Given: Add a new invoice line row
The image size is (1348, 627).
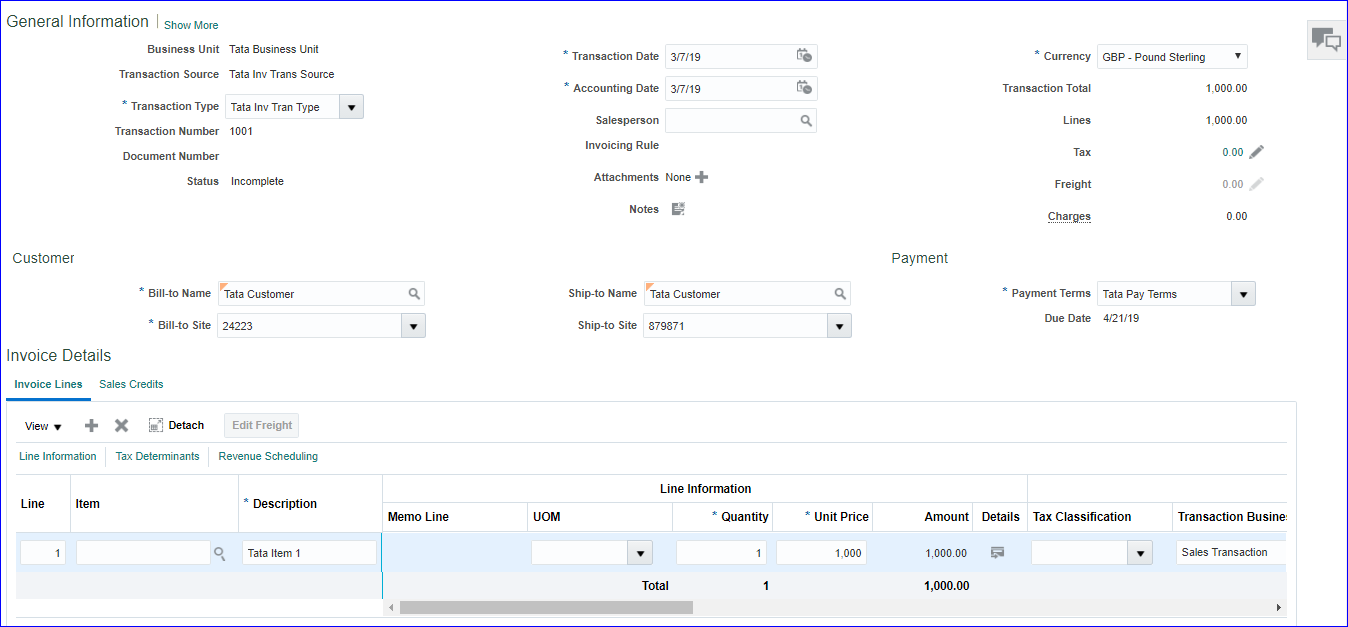Looking at the screenshot, I should tap(91, 425).
